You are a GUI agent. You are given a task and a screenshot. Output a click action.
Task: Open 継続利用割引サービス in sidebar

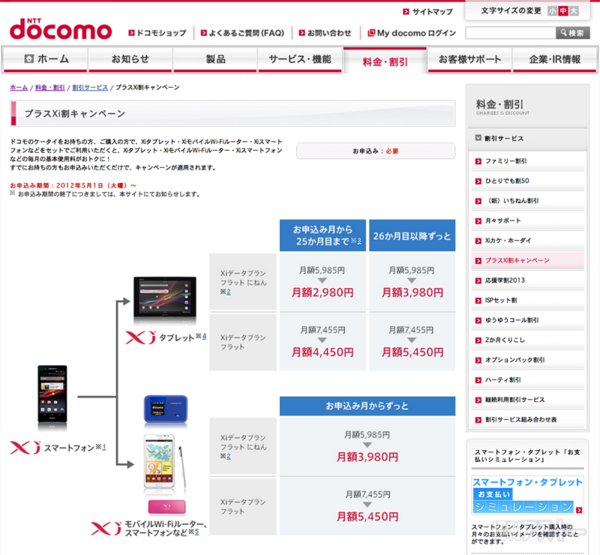515,400
